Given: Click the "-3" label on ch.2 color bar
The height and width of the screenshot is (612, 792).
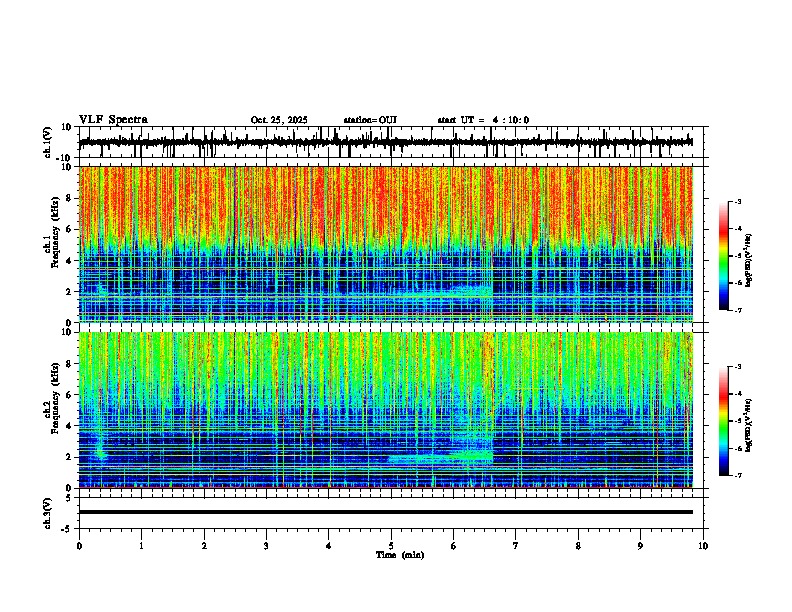Looking at the screenshot, I should pyautogui.click(x=737, y=367).
